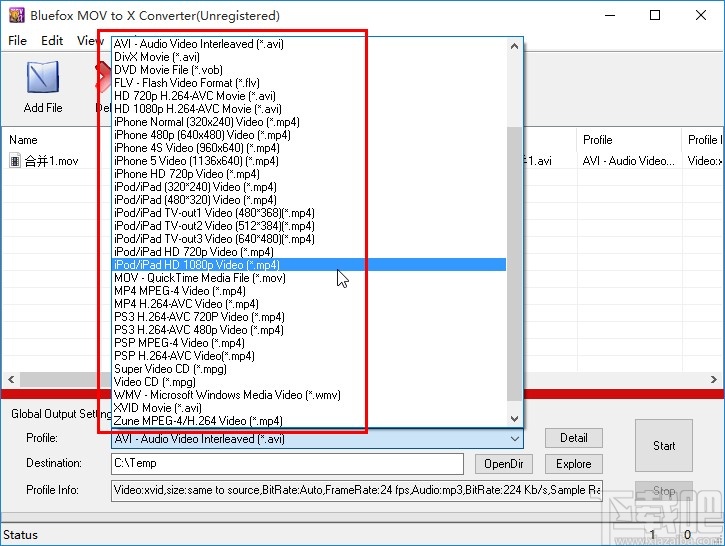Open the File menu
The width and height of the screenshot is (725, 546).
click(18, 41)
